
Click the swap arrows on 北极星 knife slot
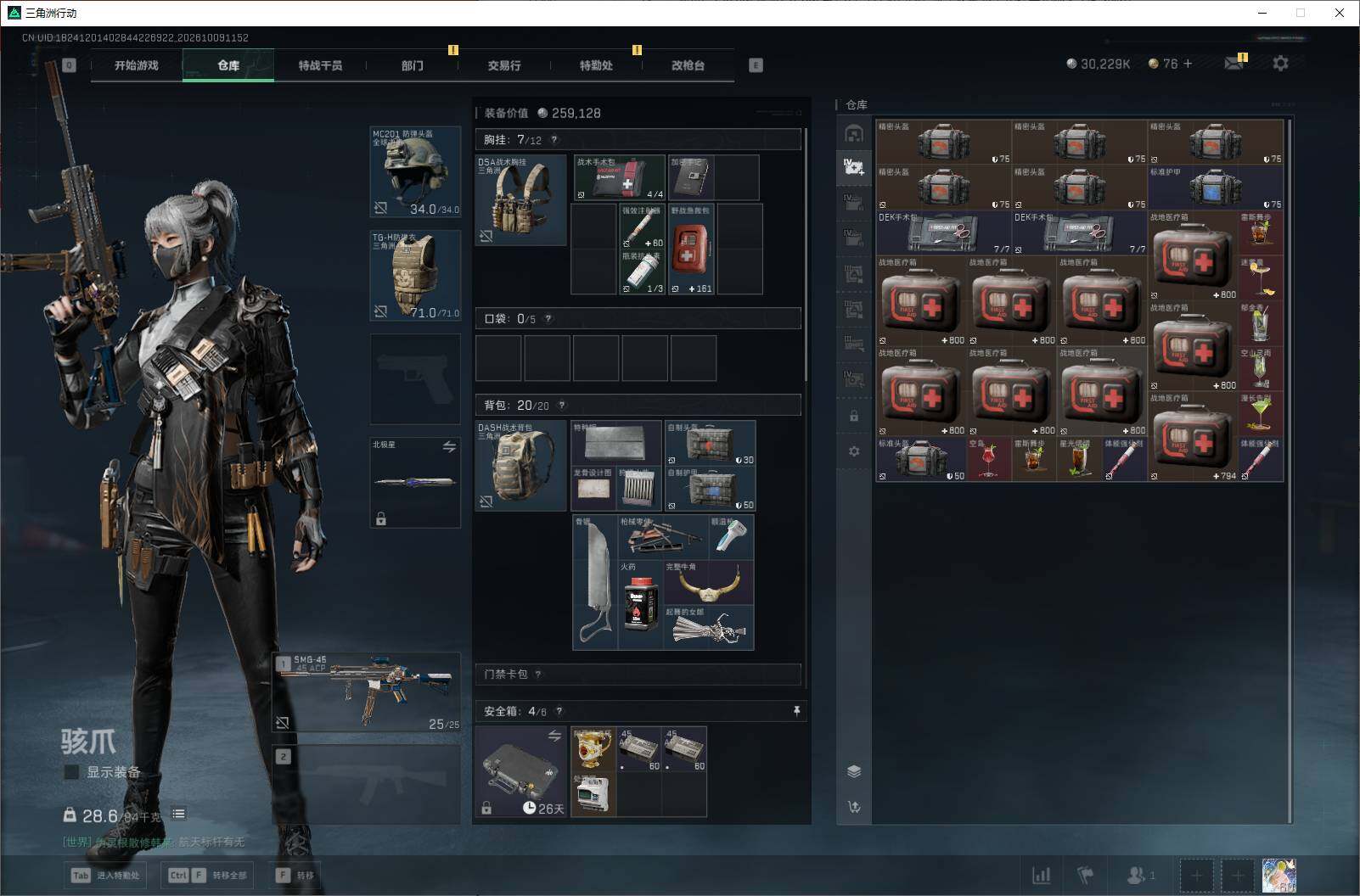(449, 446)
